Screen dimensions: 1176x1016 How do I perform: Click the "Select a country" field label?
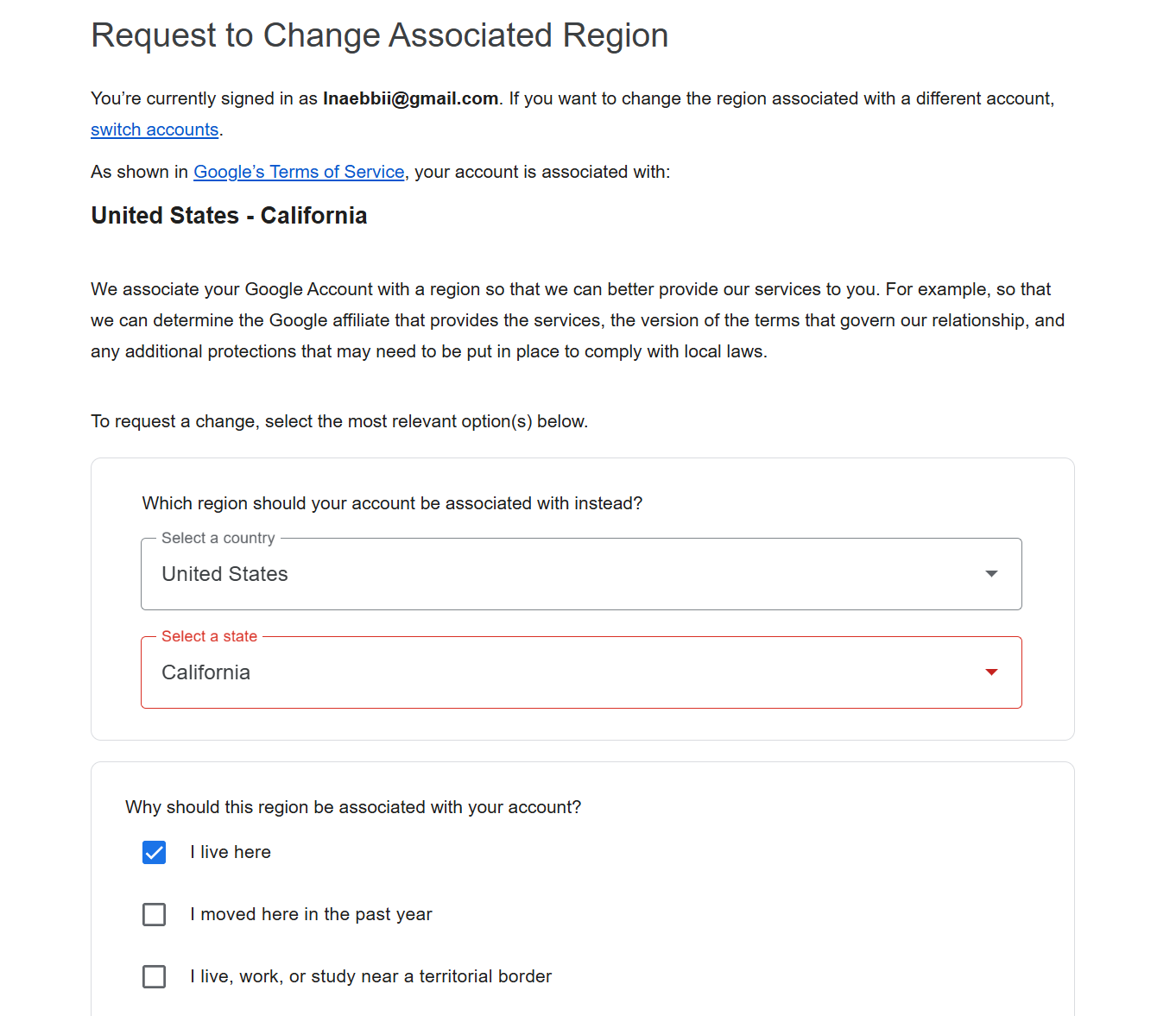pos(218,538)
